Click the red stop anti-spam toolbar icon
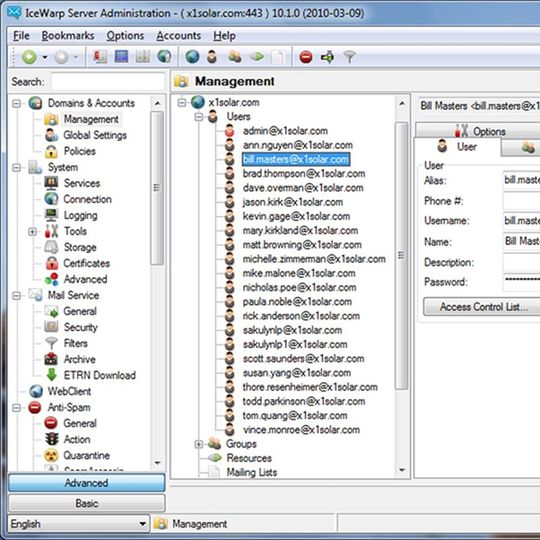This screenshot has height=540, width=540. [x=305, y=57]
